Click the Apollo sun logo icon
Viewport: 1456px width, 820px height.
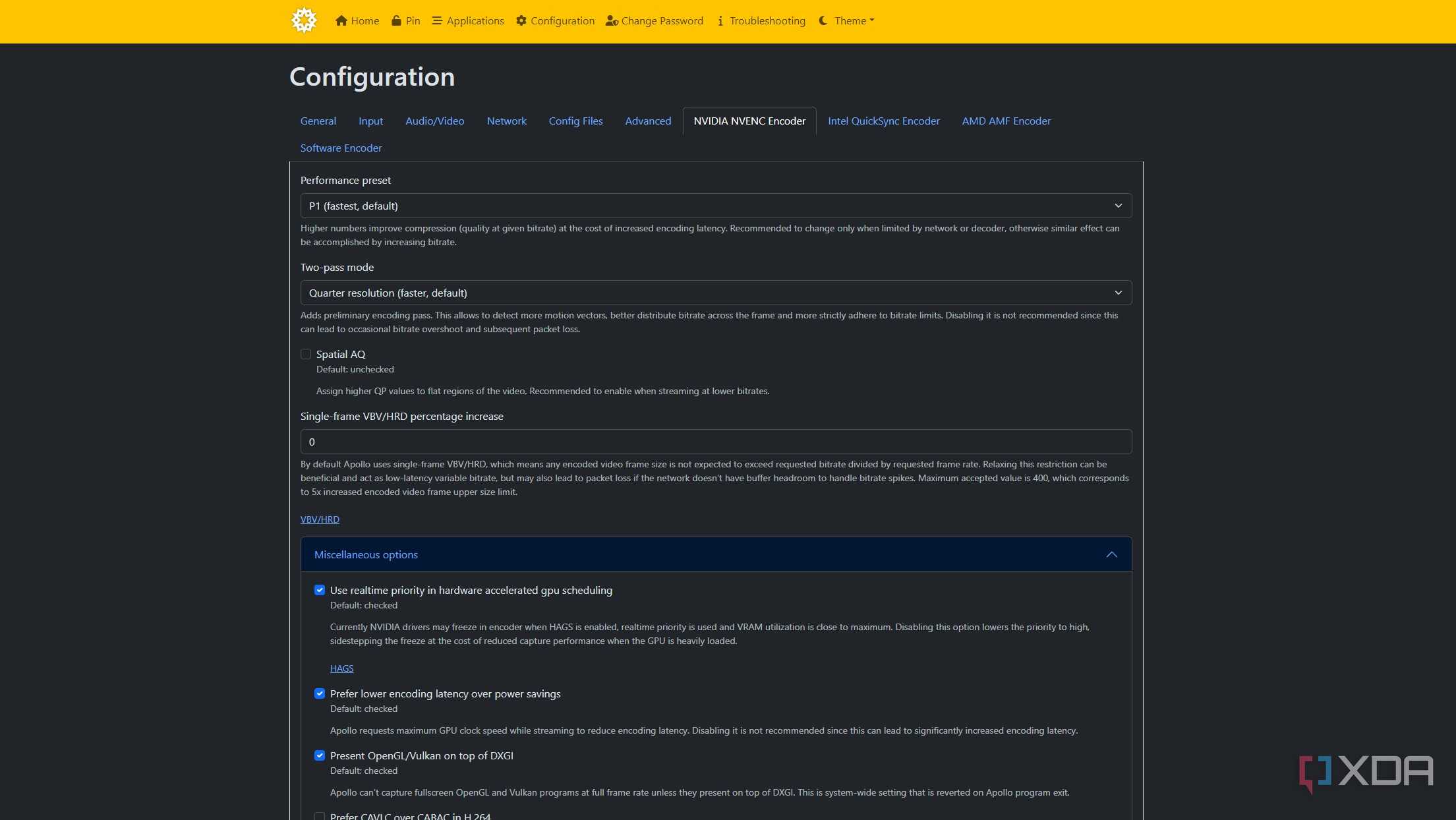tap(305, 20)
